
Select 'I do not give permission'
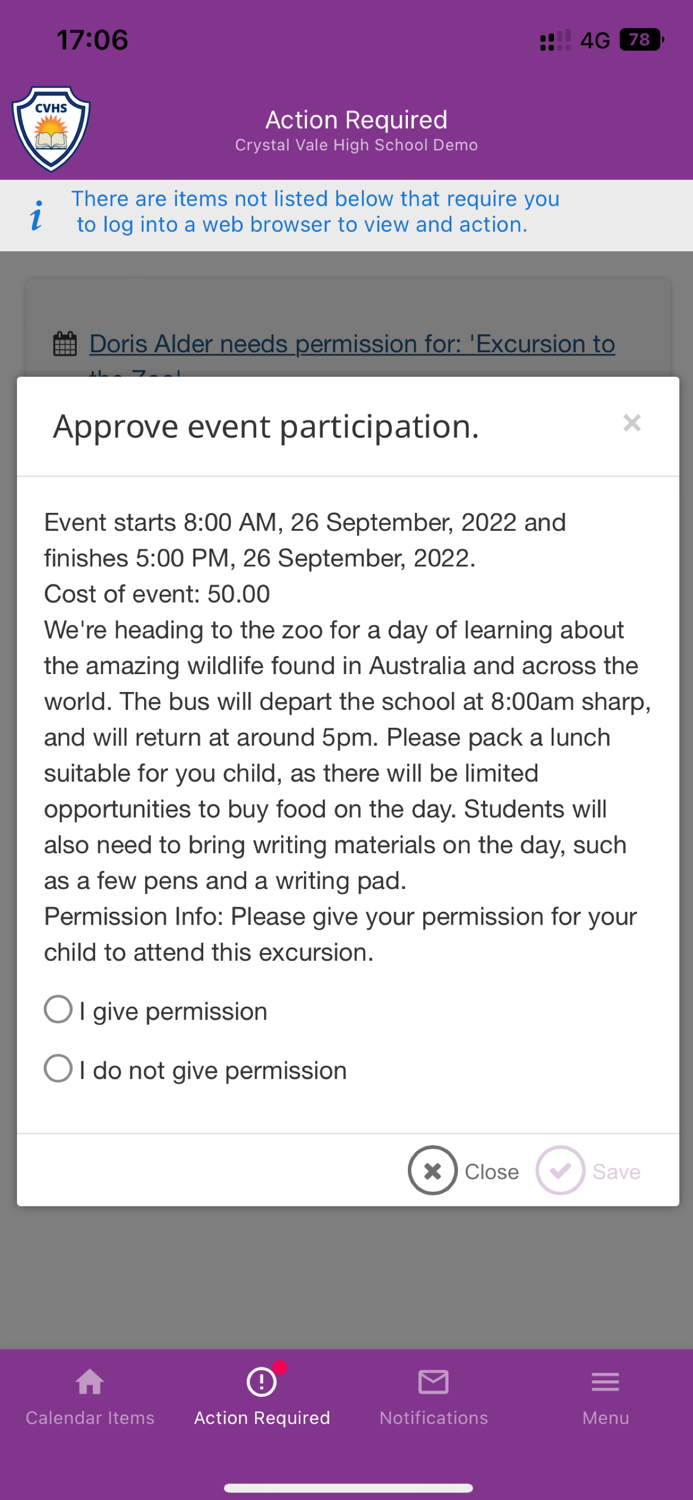(x=57, y=1068)
